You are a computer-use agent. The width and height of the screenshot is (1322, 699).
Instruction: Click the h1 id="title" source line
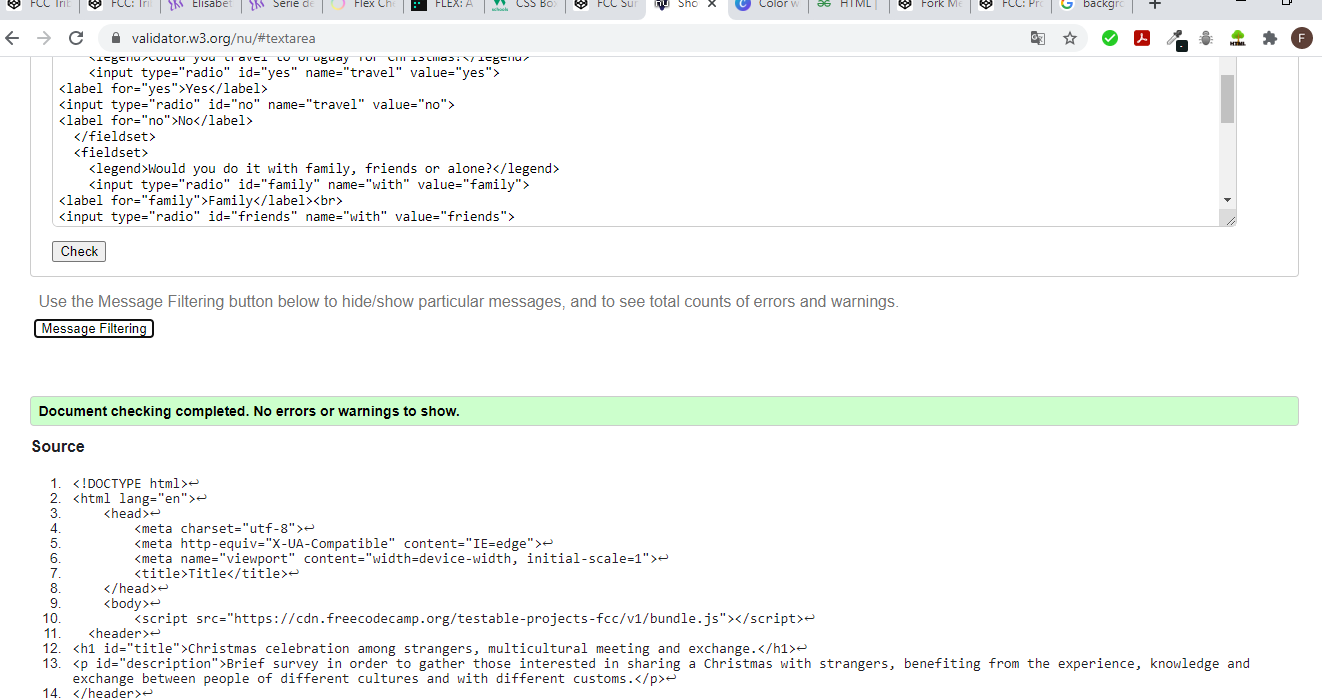pos(439,648)
